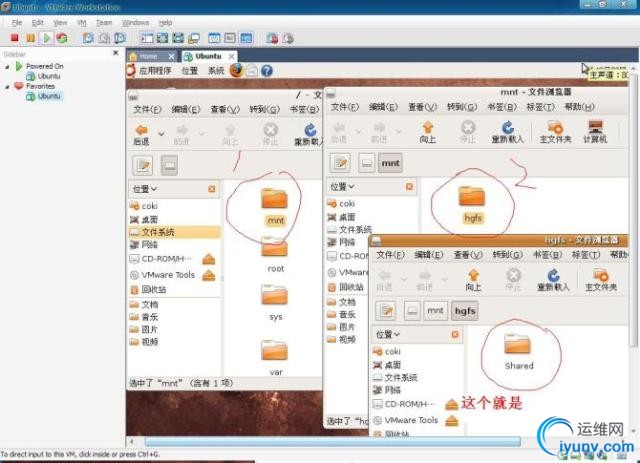640x463 pixels.
Task: Click mnt path button in mnt window
Action: coord(390,163)
